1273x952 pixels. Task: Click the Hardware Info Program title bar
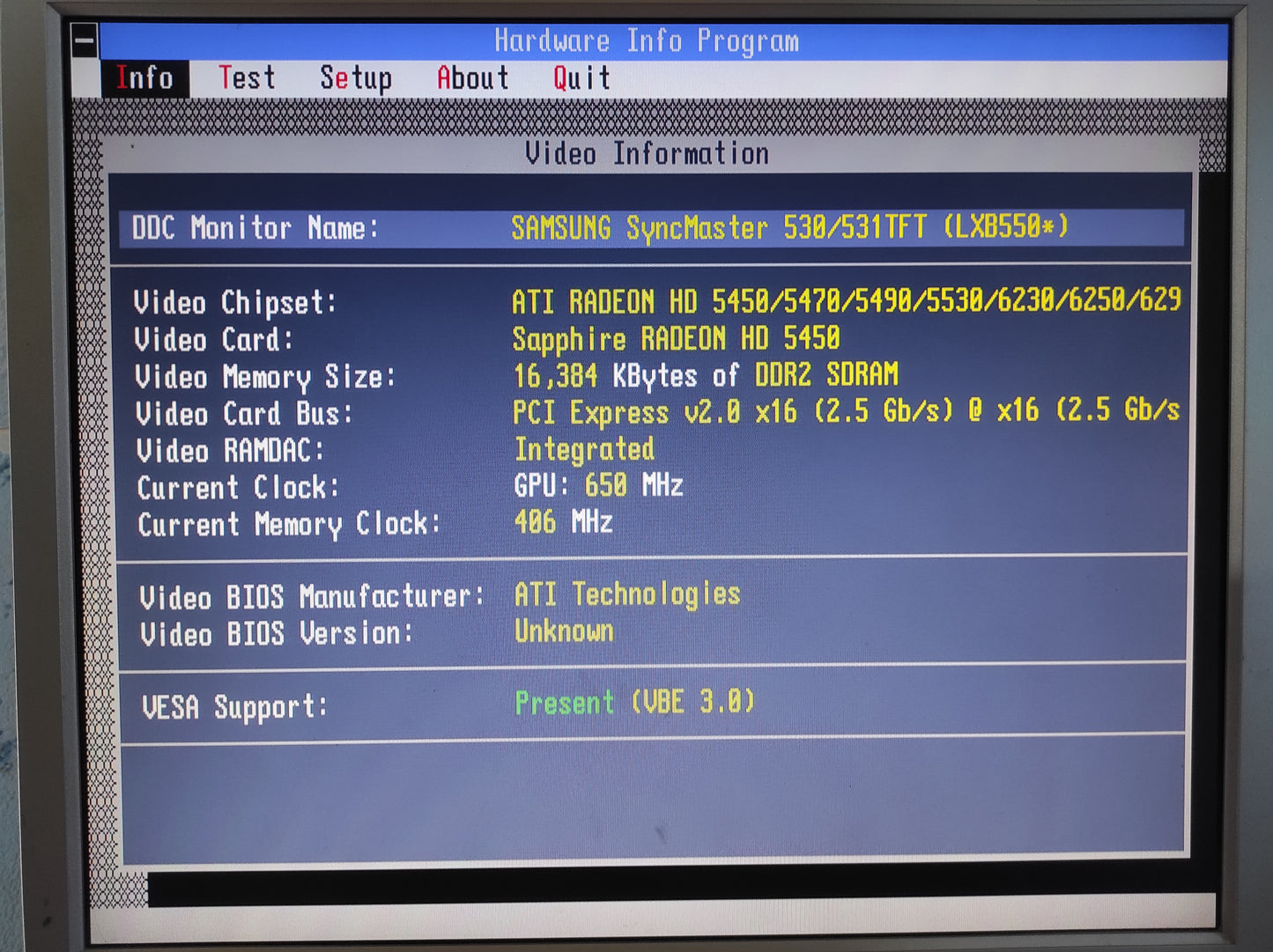[646, 41]
